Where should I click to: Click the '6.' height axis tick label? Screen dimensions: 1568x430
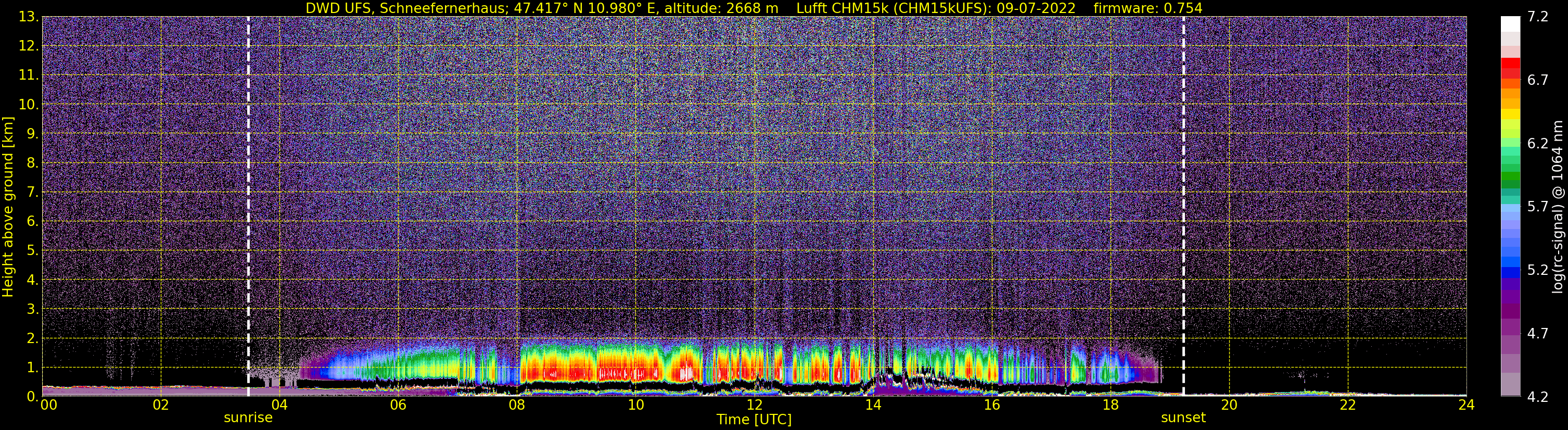(x=33, y=222)
